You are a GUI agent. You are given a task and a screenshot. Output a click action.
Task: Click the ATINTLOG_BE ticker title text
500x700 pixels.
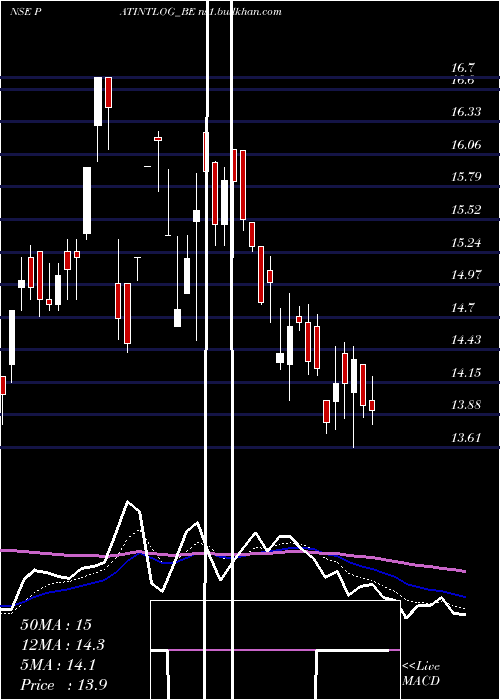(157, 12)
